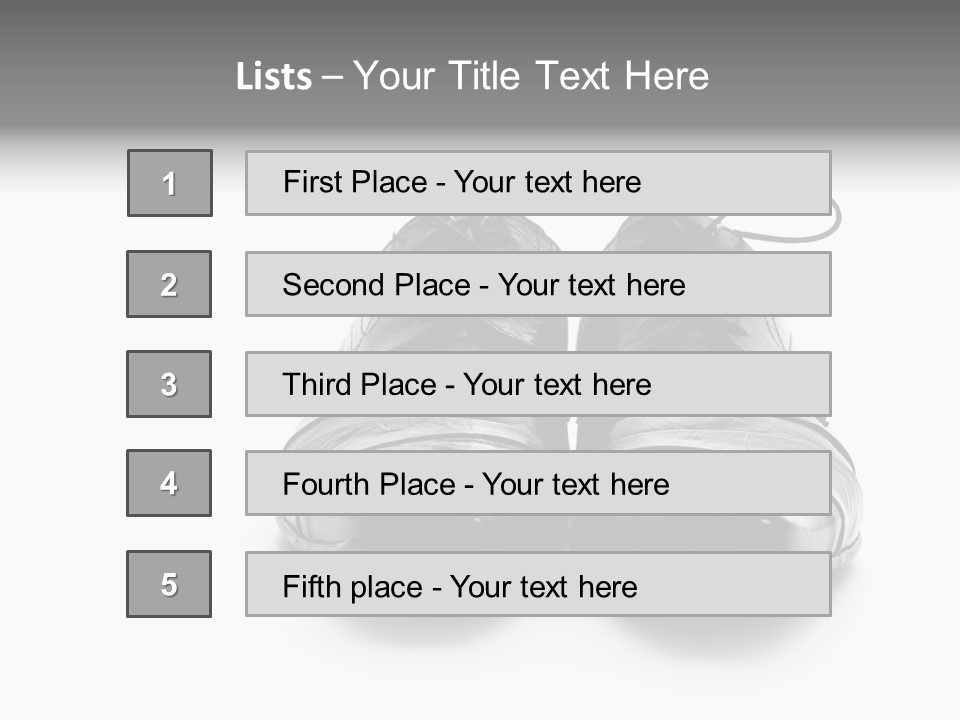Select the number 5 box
Image resolution: width=960 pixels, height=720 pixels.
pos(169,584)
